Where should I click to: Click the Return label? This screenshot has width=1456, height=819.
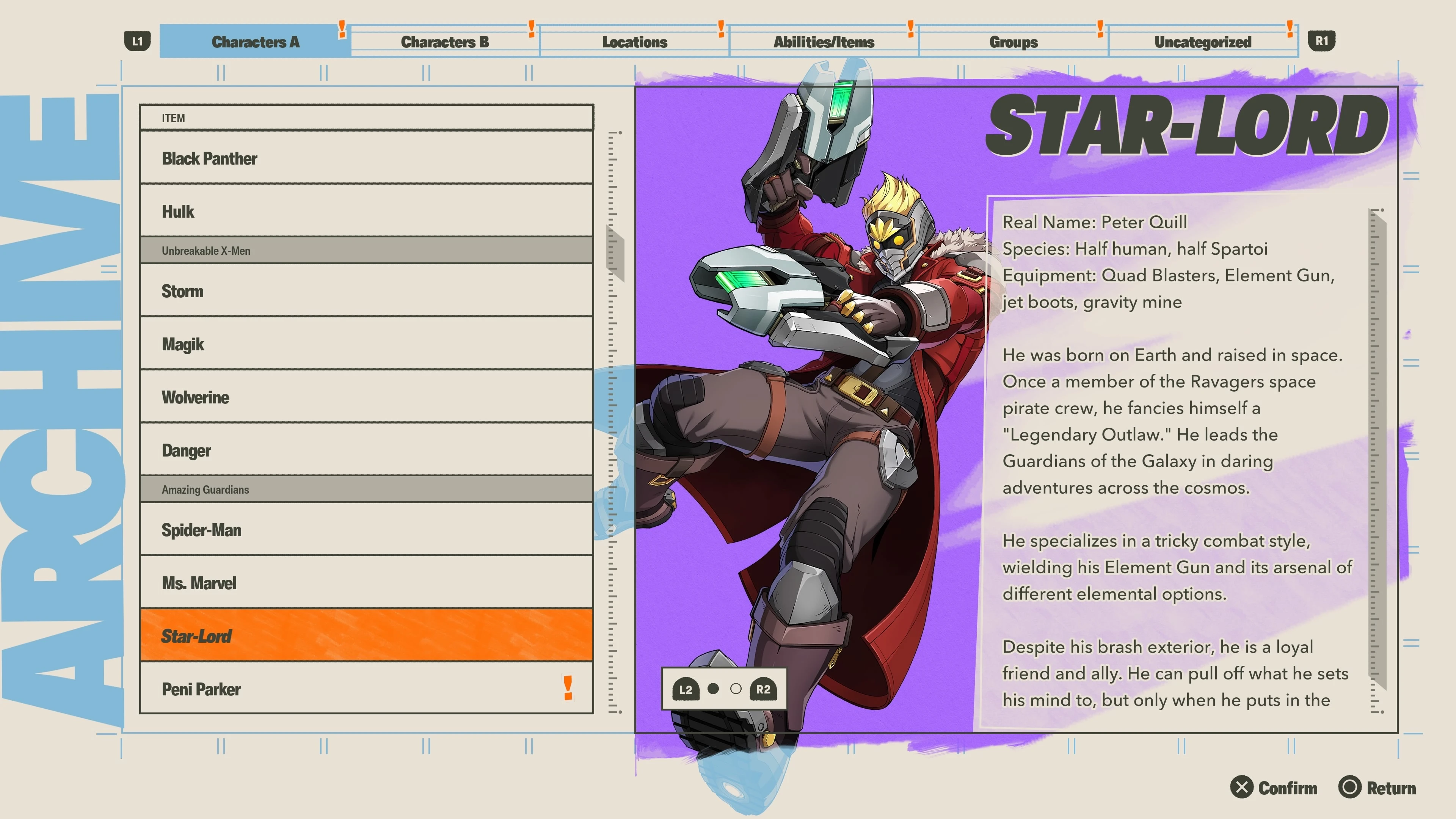tap(1391, 788)
